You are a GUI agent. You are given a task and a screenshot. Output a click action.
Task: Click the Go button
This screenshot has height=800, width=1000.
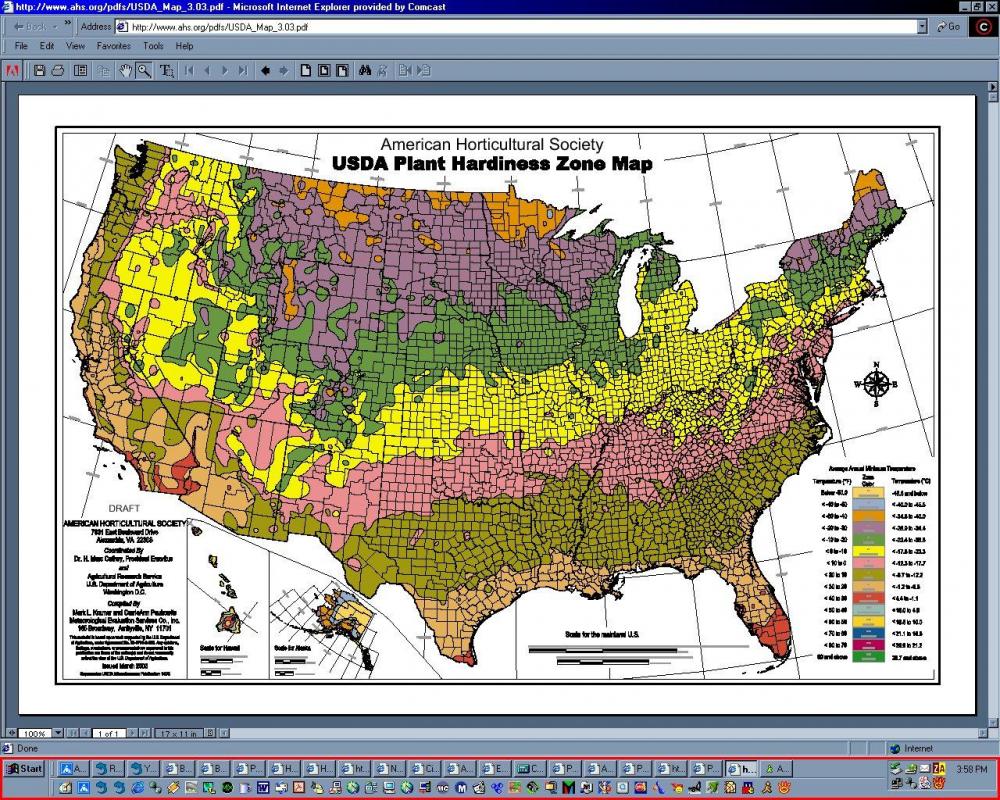949,27
